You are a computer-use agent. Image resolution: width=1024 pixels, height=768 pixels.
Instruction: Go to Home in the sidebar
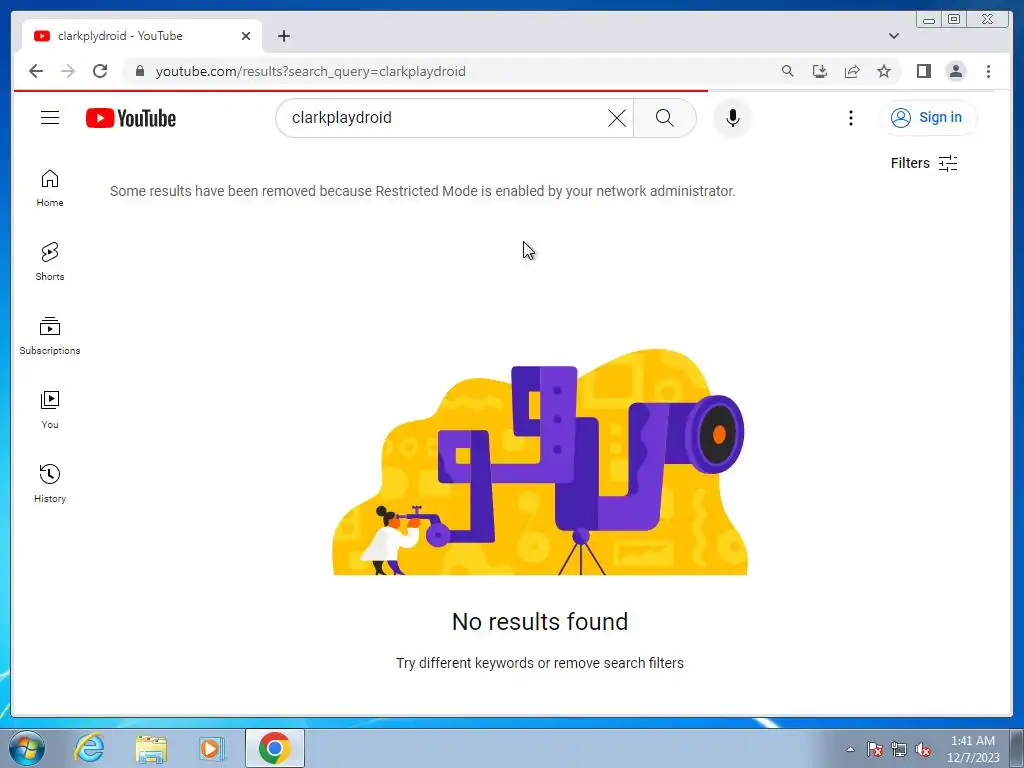click(50, 189)
